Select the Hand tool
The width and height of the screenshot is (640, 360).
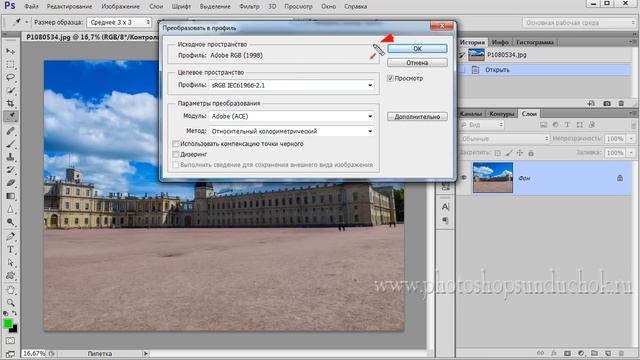click(11, 290)
